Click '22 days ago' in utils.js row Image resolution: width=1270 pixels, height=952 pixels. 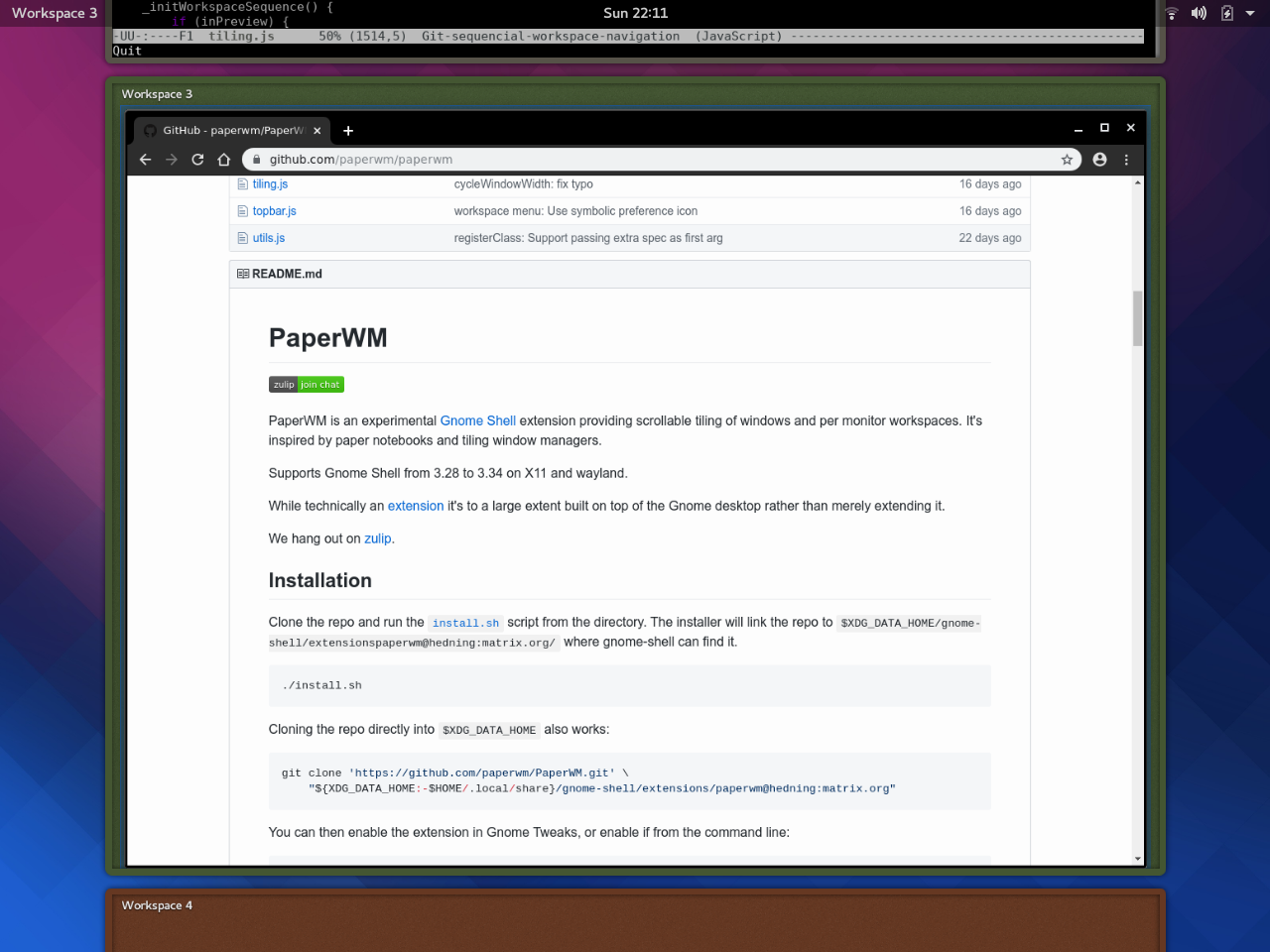(989, 238)
